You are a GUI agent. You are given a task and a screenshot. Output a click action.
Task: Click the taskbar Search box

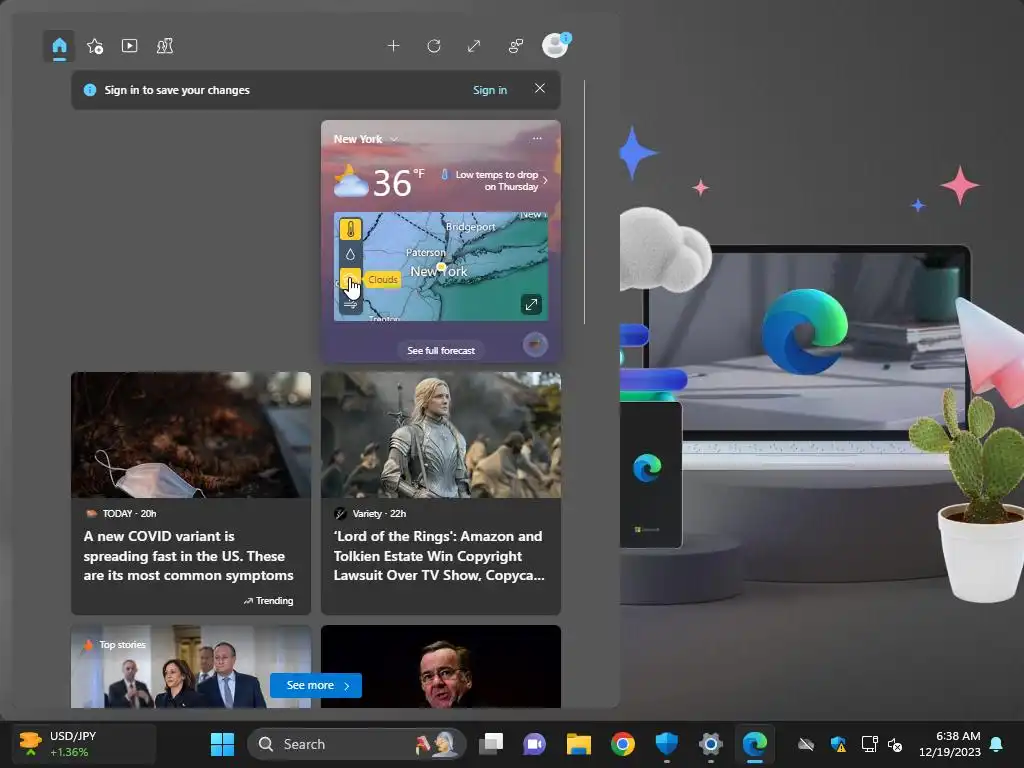click(357, 744)
